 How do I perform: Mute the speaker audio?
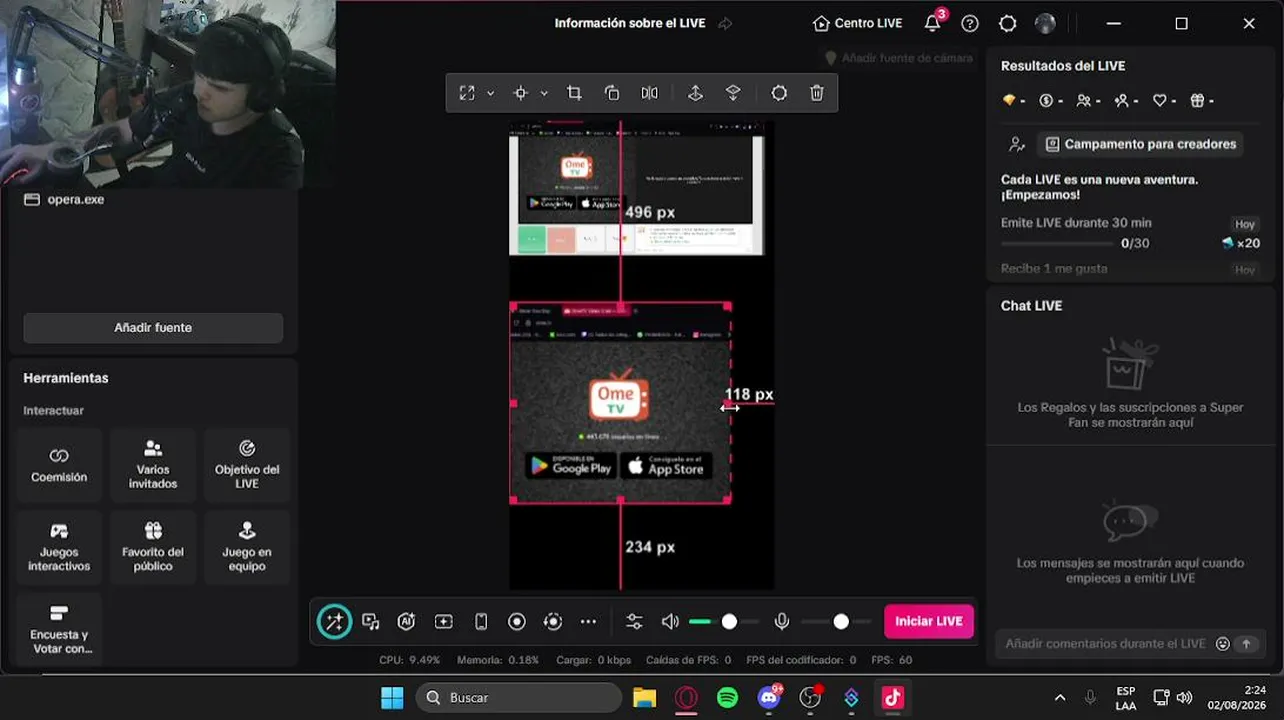(670, 622)
